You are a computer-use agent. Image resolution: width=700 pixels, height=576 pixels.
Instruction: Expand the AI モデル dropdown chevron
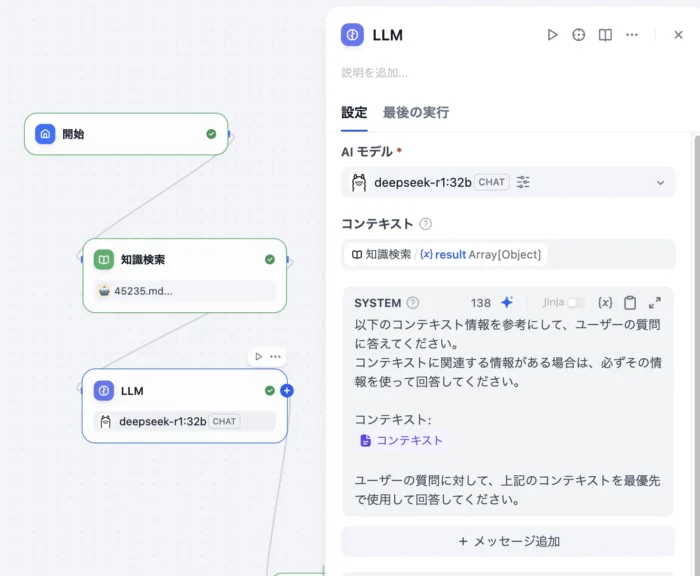click(659, 183)
